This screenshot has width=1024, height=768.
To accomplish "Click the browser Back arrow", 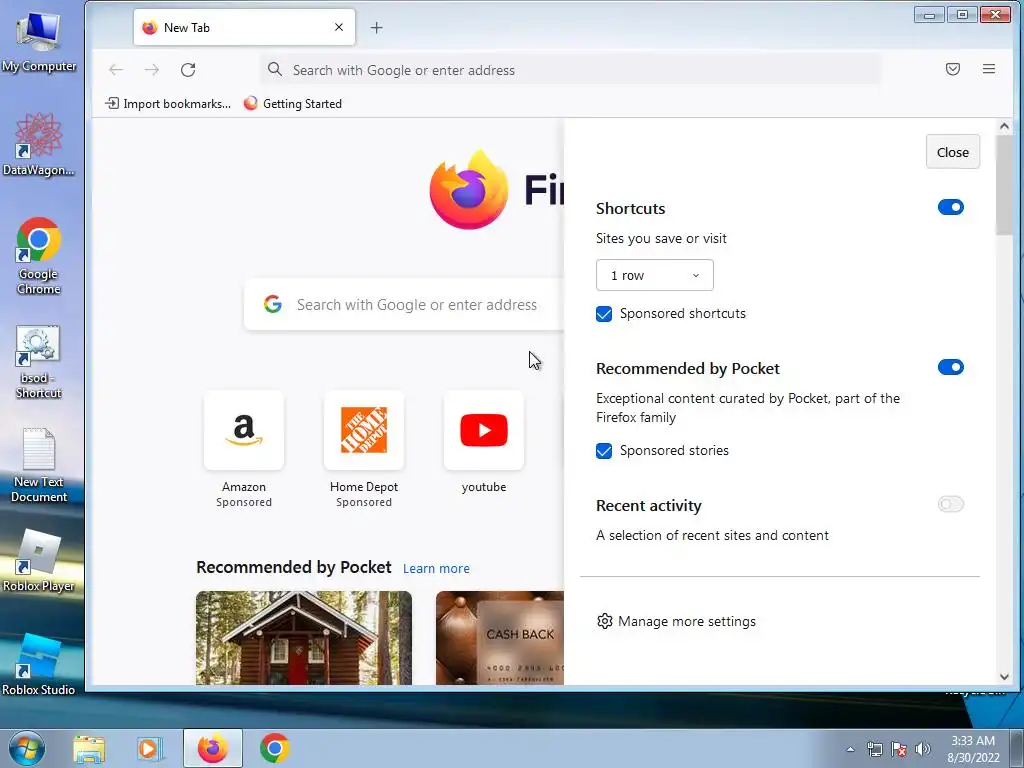I will pos(116,70).
